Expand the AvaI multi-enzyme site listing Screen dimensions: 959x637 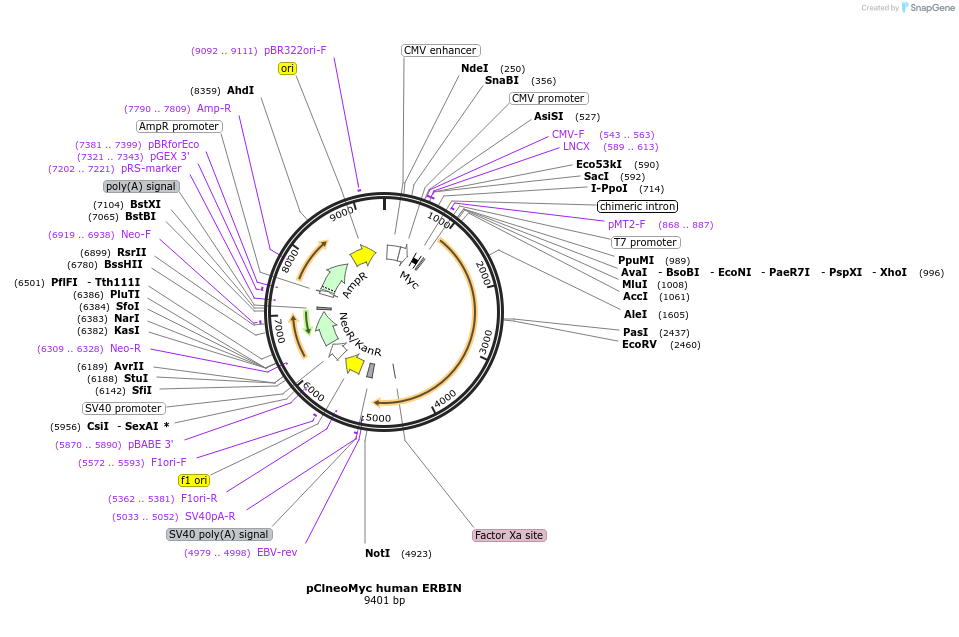632,272
